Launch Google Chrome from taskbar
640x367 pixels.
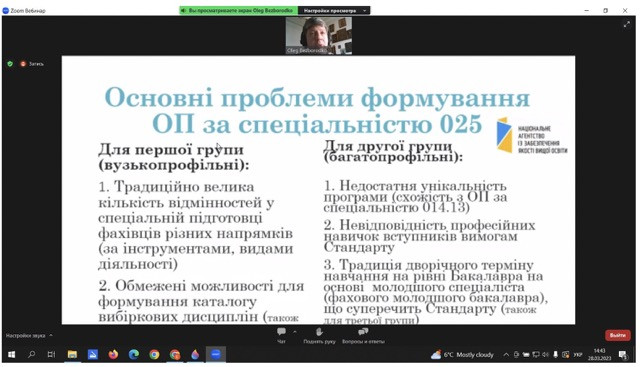pos(154,354)
